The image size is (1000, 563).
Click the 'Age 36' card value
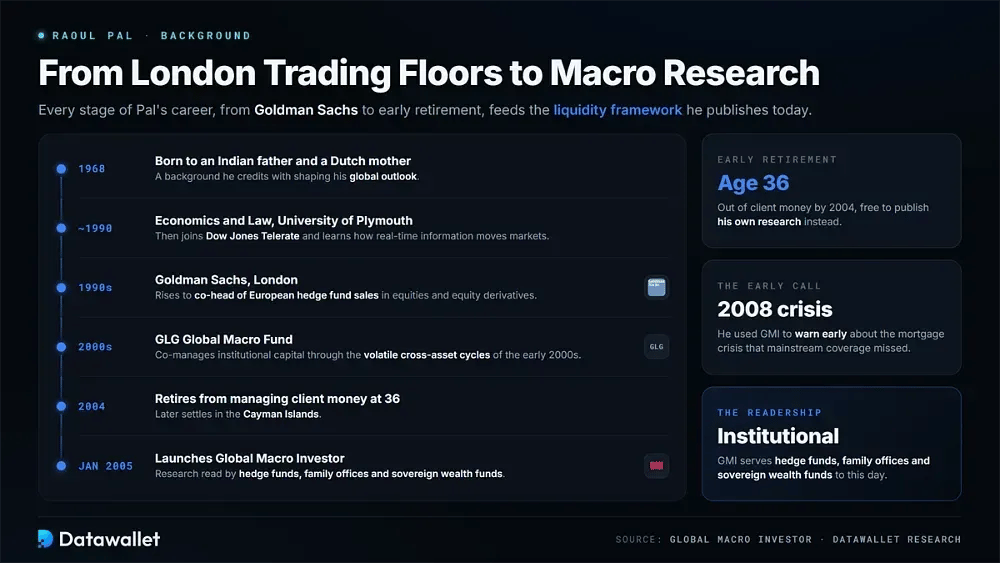point(753,184)
